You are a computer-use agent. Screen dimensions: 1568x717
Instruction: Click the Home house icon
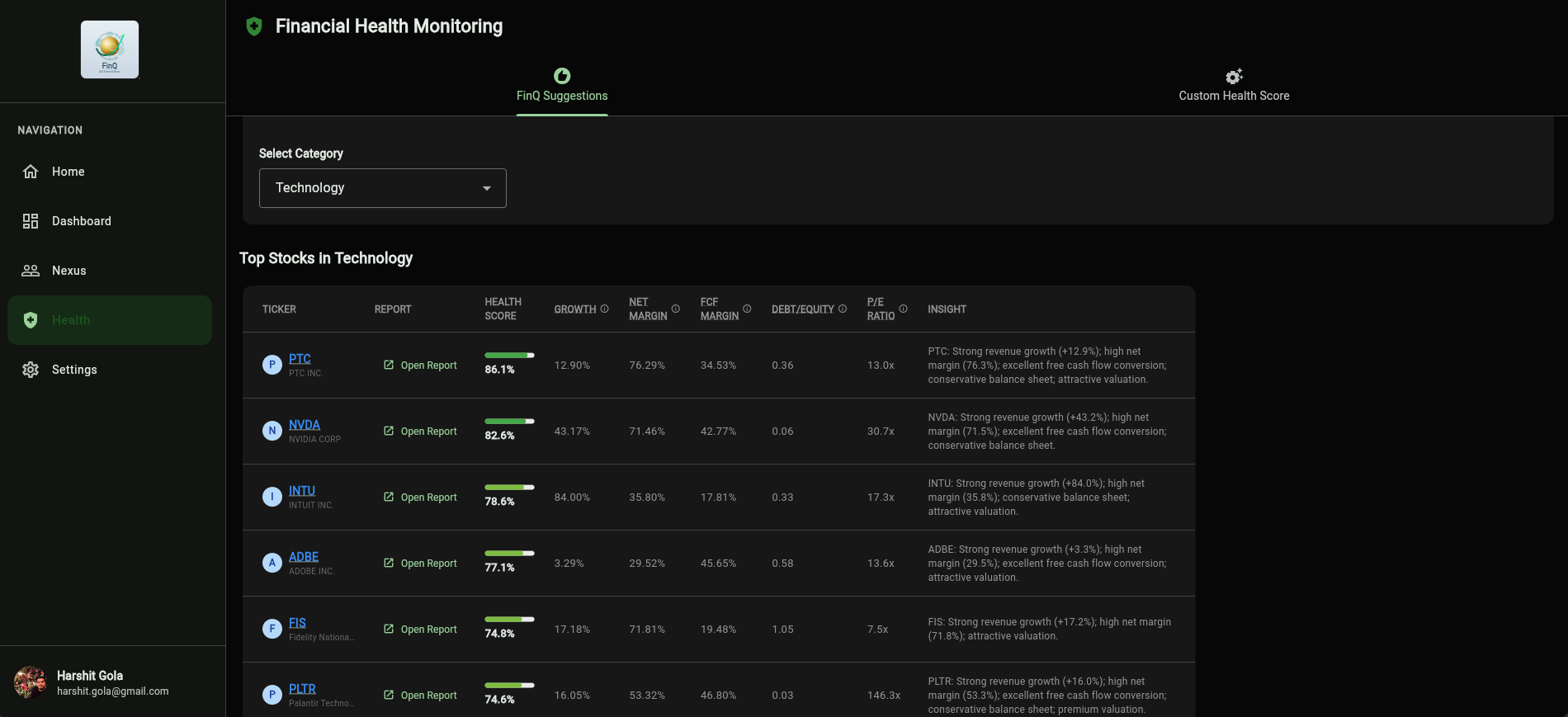coord(31,172)
